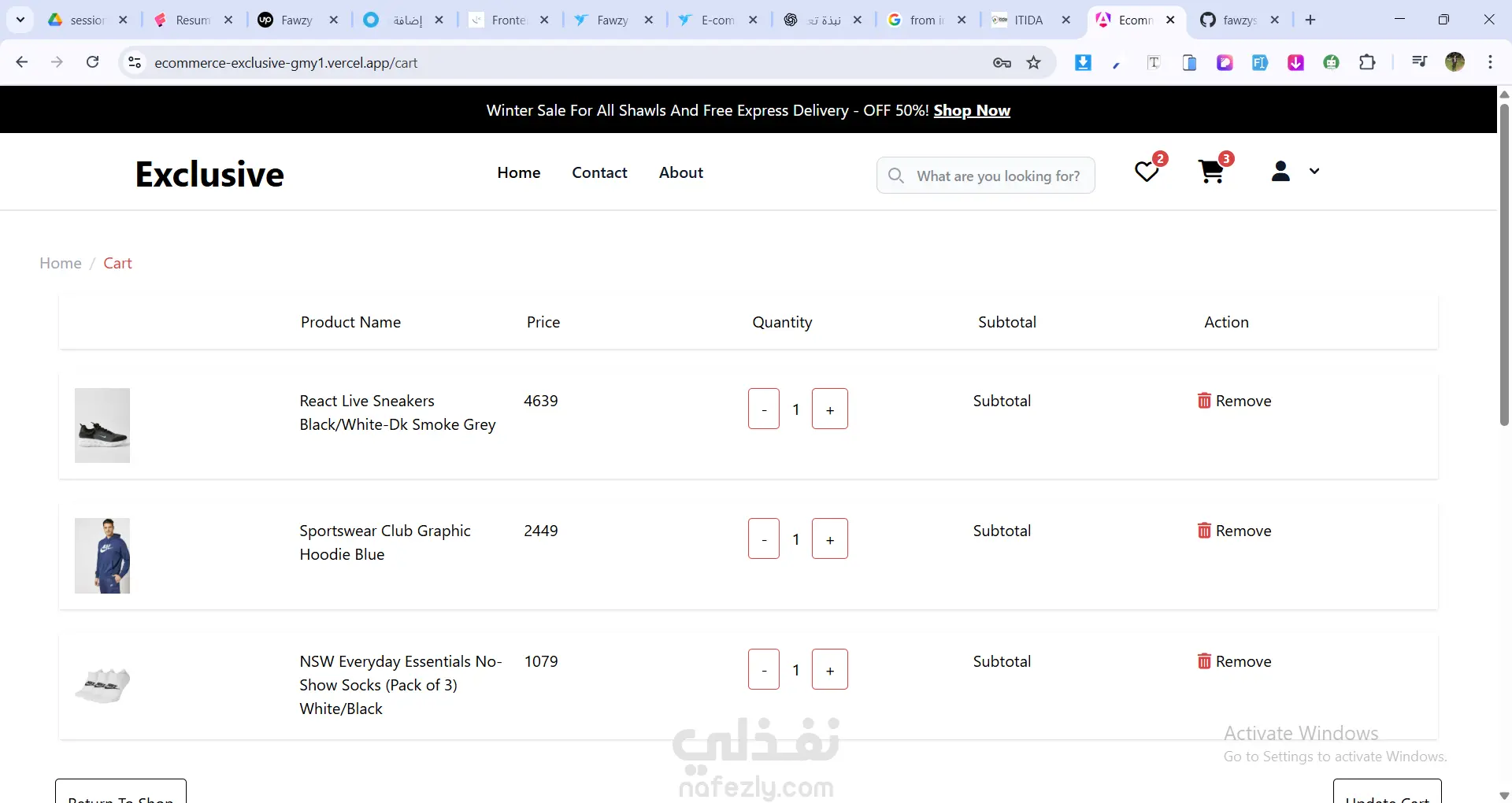Remove Sportswear Club Graphic Hoodie from cart

(x=1234, y=531)
